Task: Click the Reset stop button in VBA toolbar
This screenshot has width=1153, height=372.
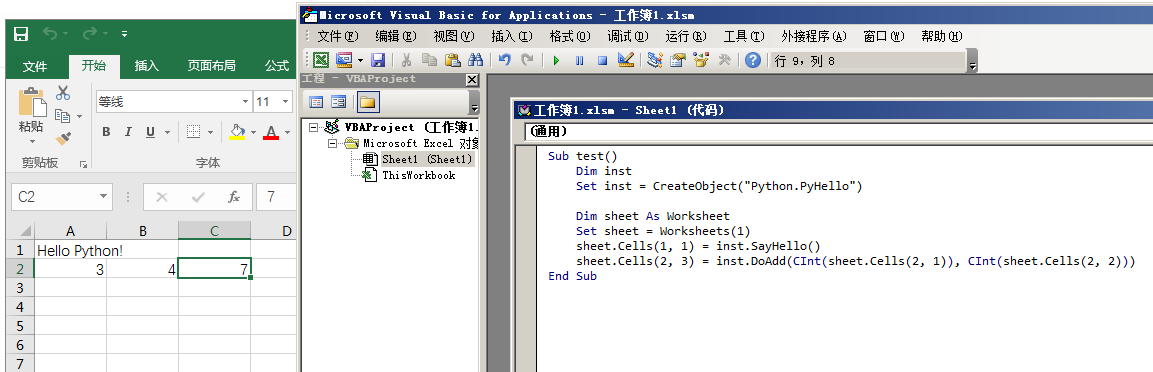Action: click(602, 60)
